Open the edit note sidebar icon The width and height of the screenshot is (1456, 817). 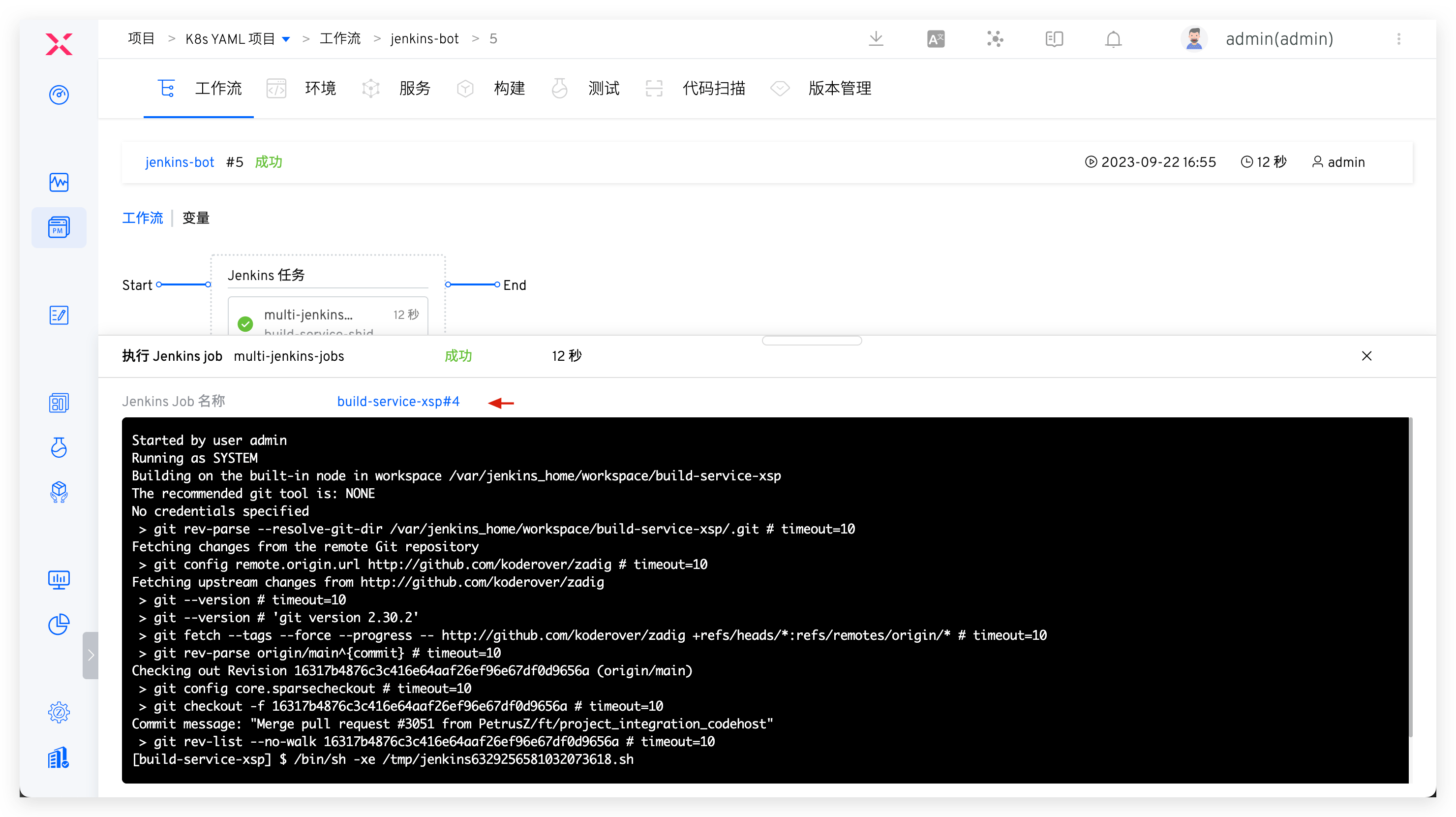tap(59, 315)
